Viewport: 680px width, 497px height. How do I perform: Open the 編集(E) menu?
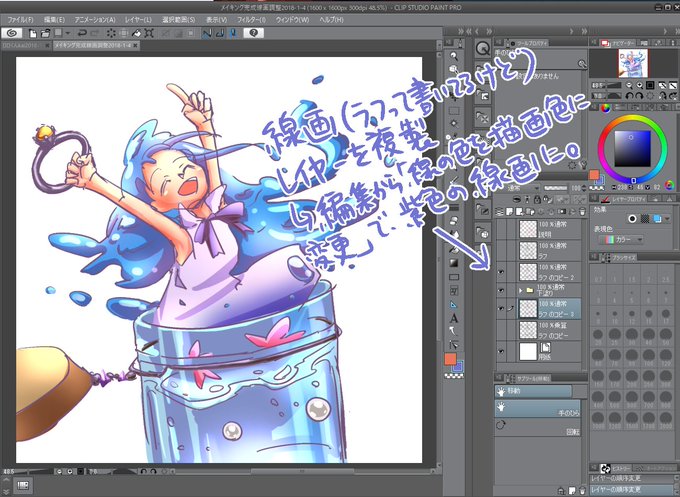tap(54, 20)
